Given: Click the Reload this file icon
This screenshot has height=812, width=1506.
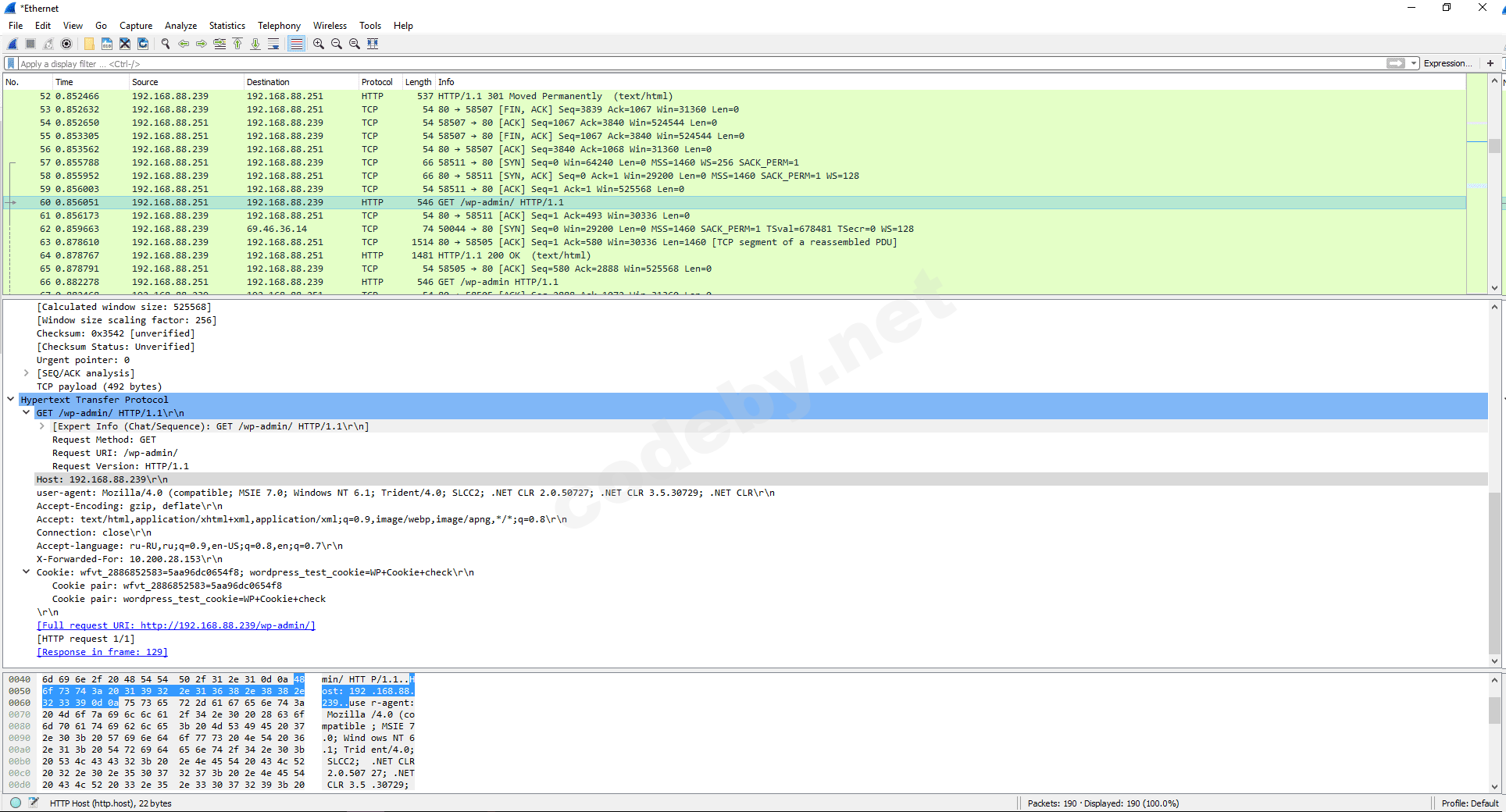Looking at the screenshot, I should click(143, 44).
